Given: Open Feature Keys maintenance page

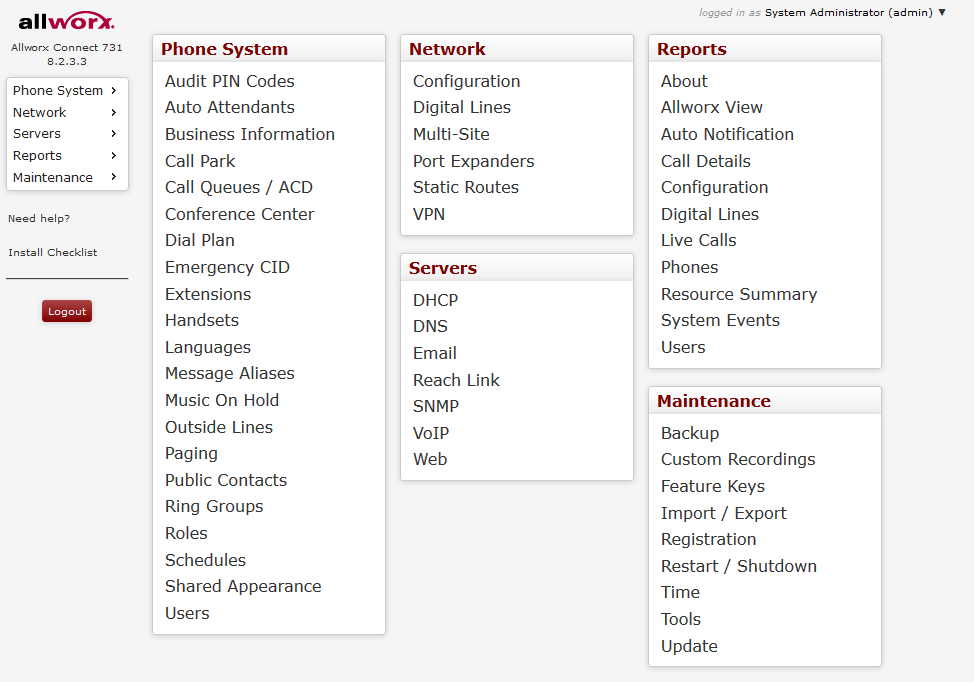Looking at the screenshot, I should pos(712,486).
